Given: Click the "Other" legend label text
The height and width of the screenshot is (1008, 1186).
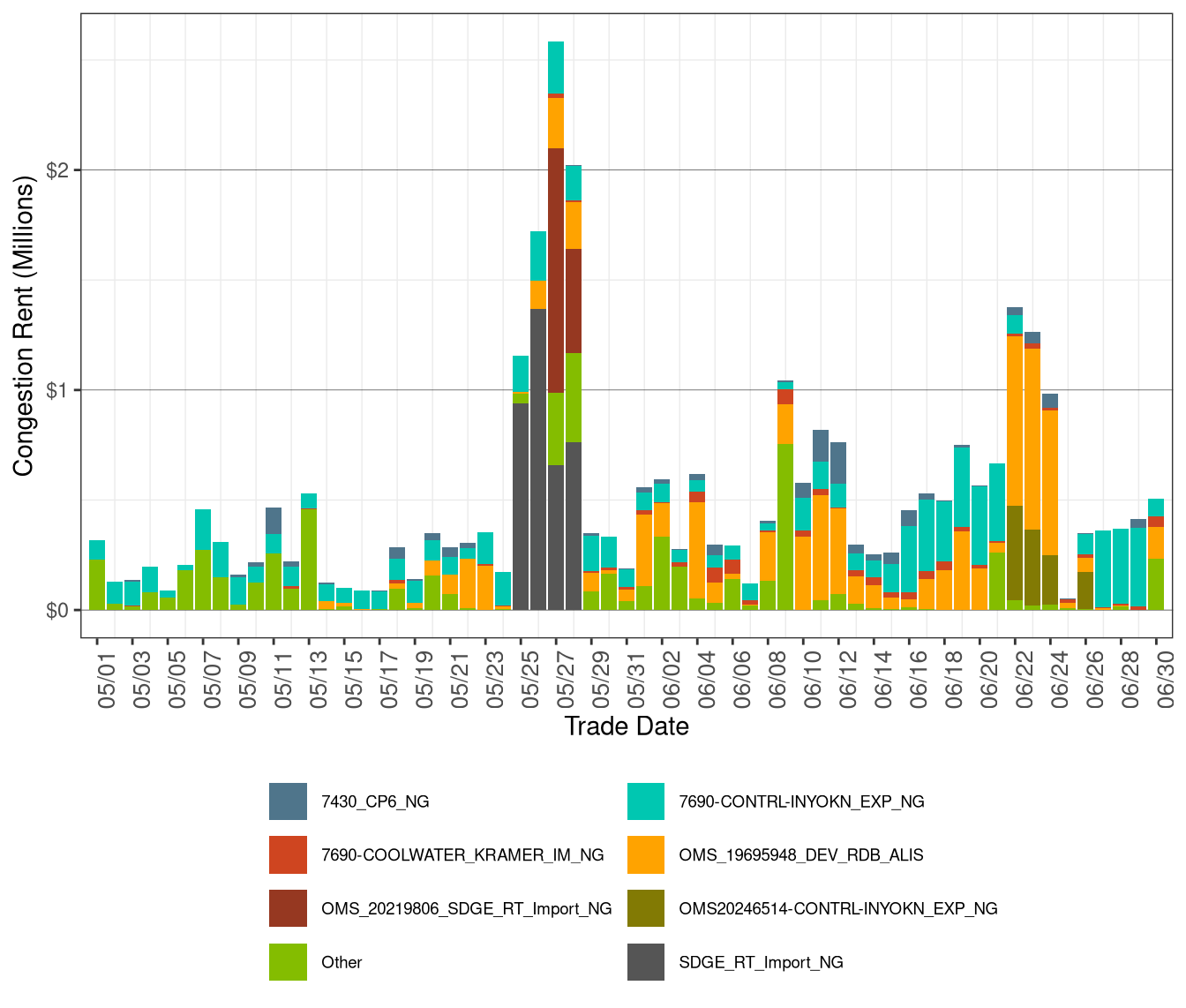Looking at the screenshot, I should point(342,962).
